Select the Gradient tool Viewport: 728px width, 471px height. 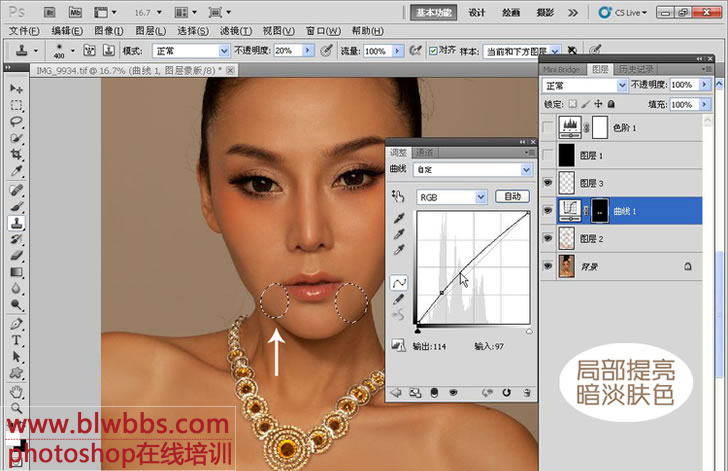(16, 272)
